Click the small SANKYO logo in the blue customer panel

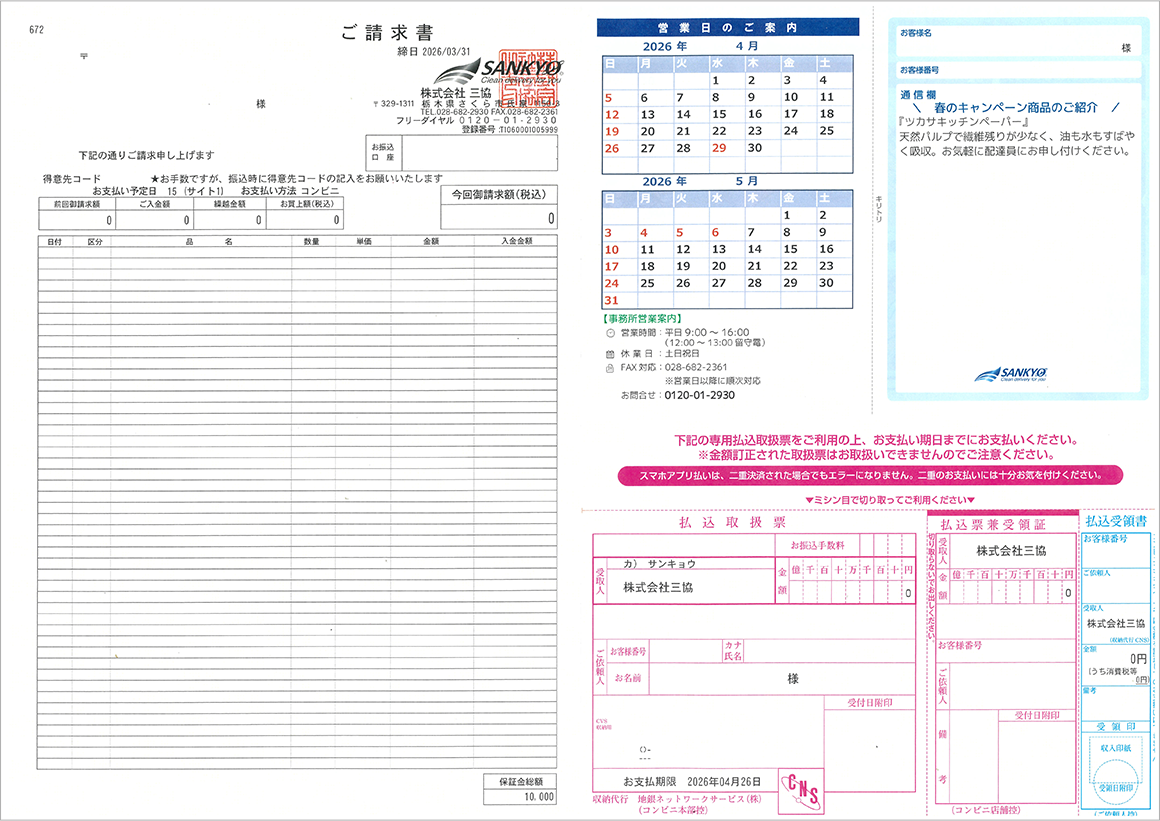1011,374
